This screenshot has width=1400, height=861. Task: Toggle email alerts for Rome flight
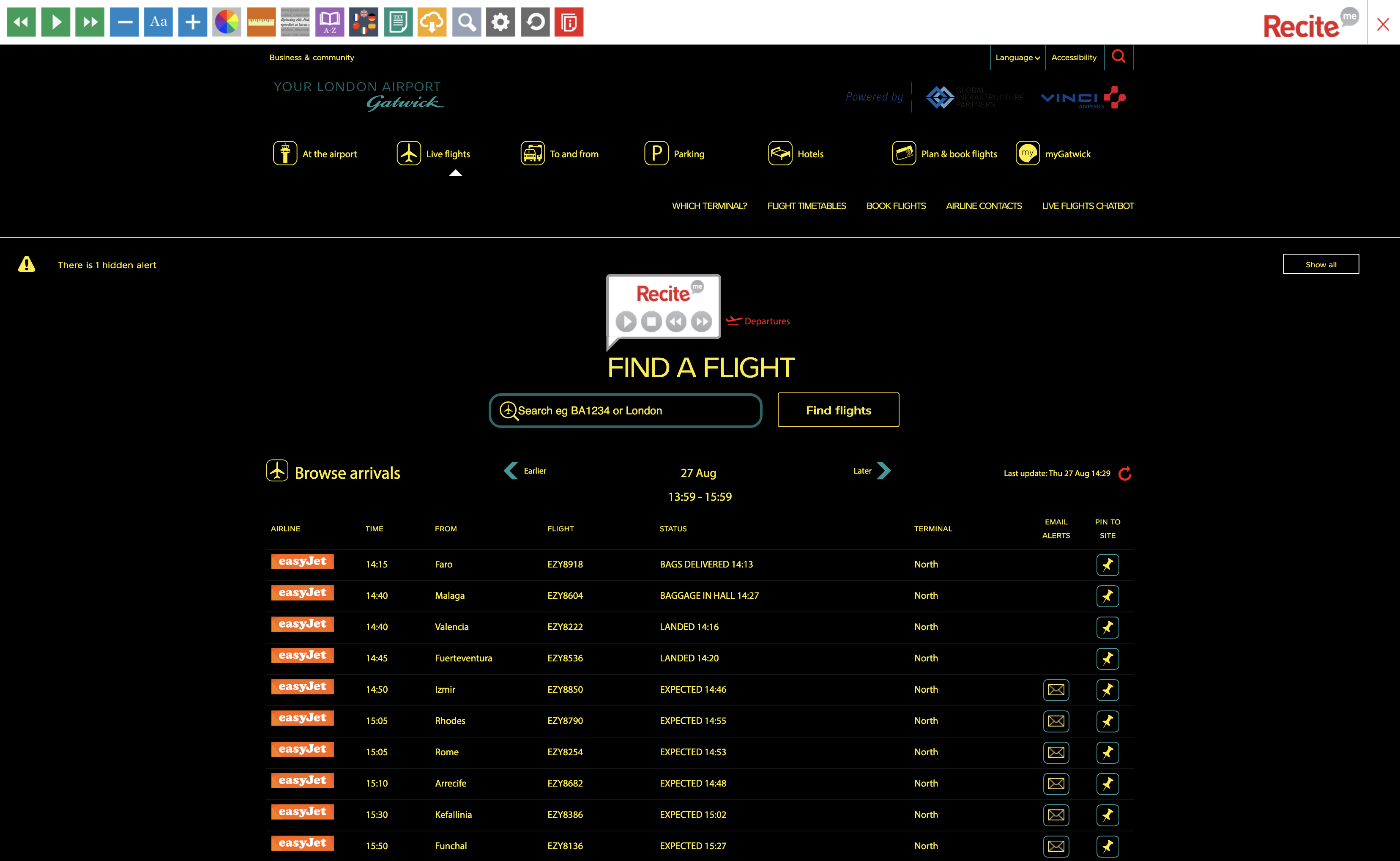[x=1055, y=752]
